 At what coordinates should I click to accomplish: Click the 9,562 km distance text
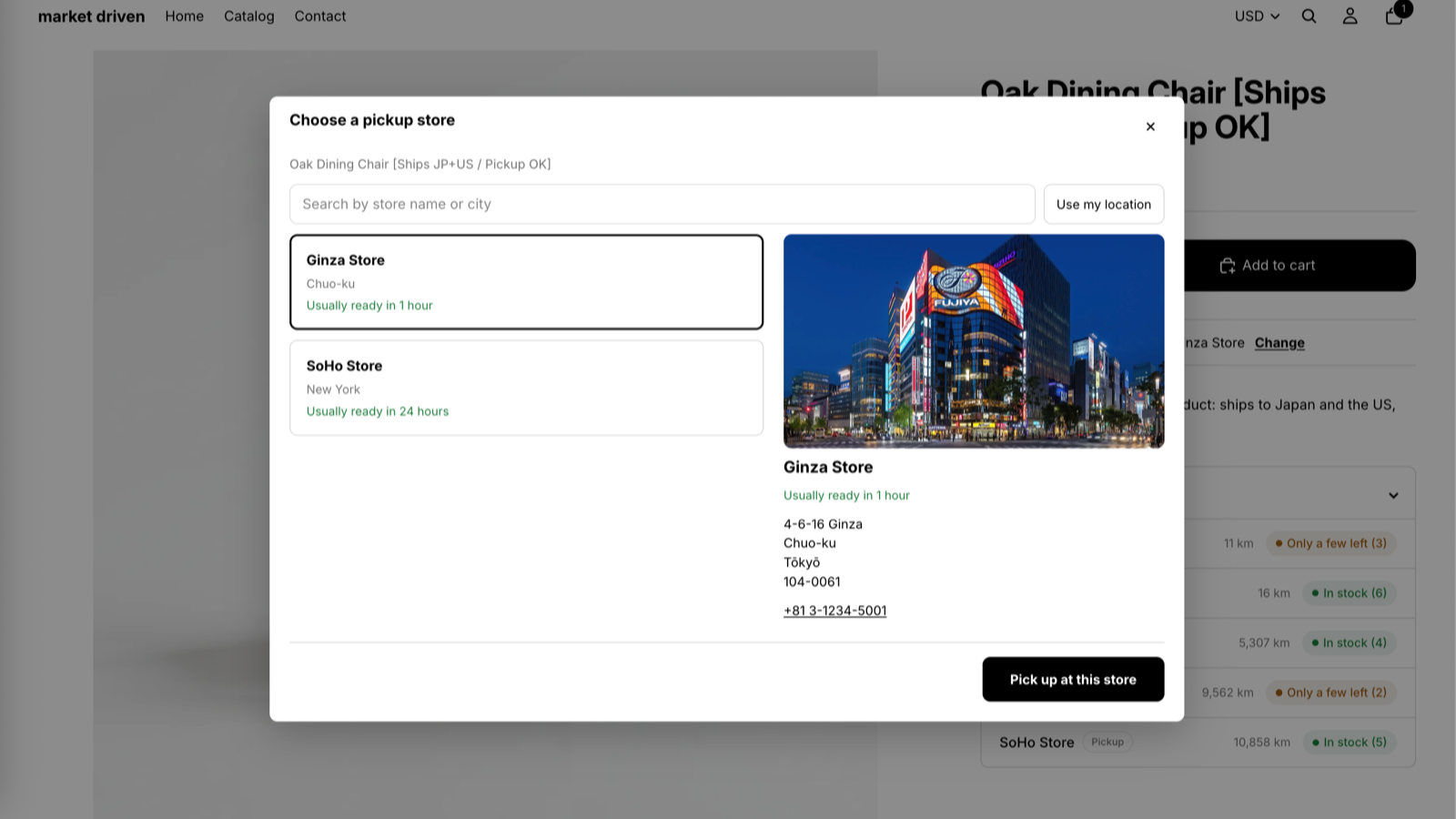point(1228,693)
